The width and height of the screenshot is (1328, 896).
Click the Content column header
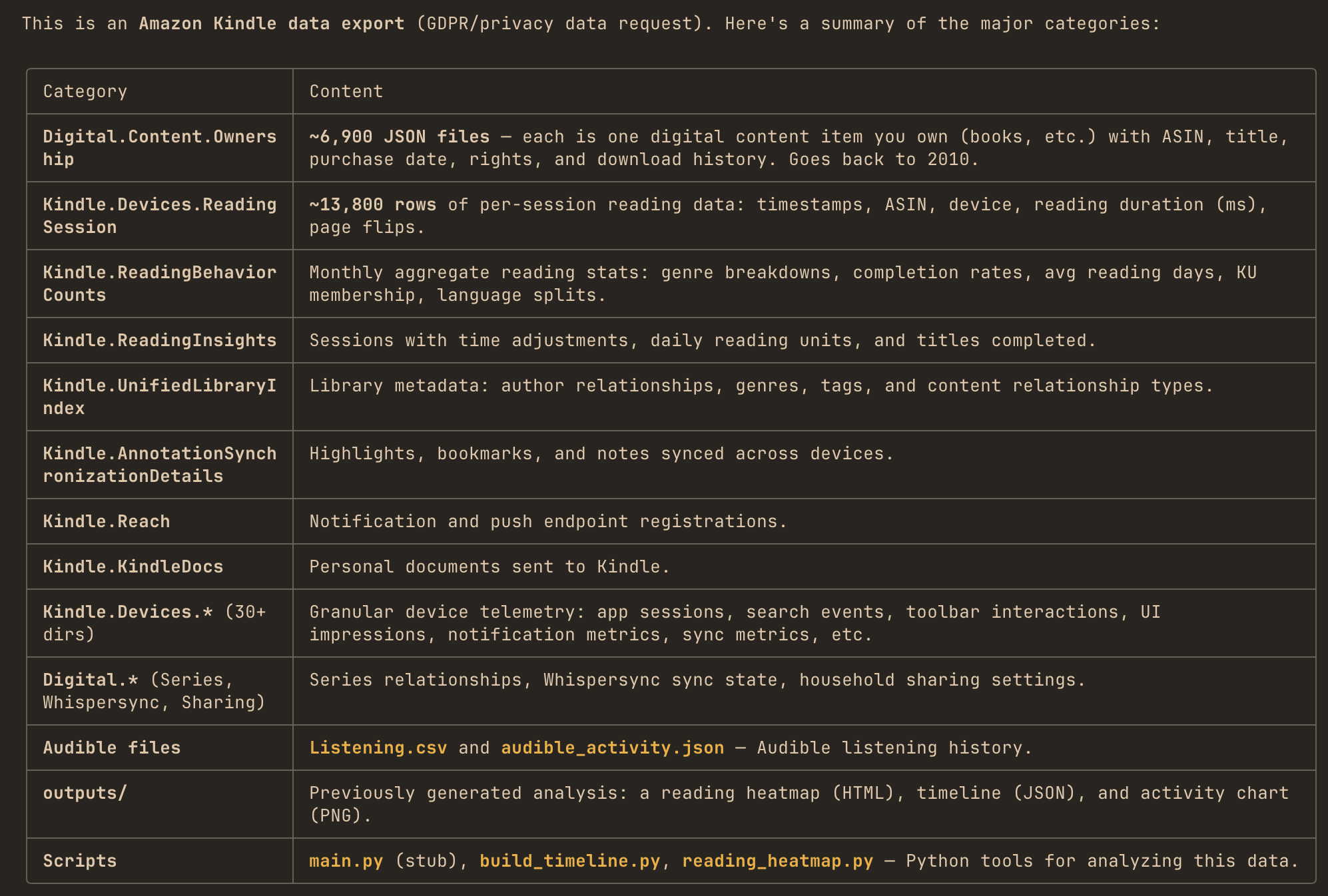coord(346,91)
